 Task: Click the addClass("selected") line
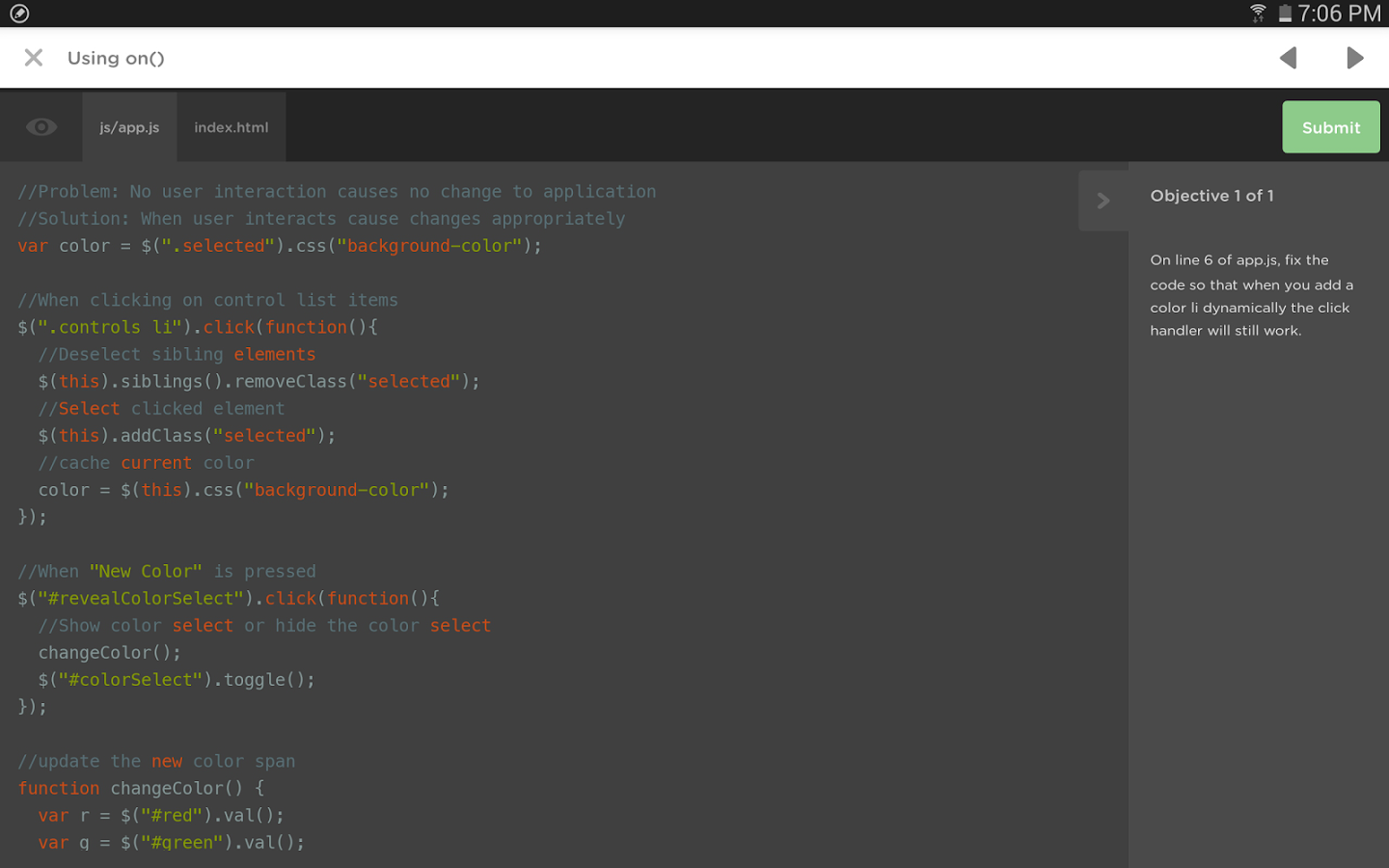coord(187,435)
